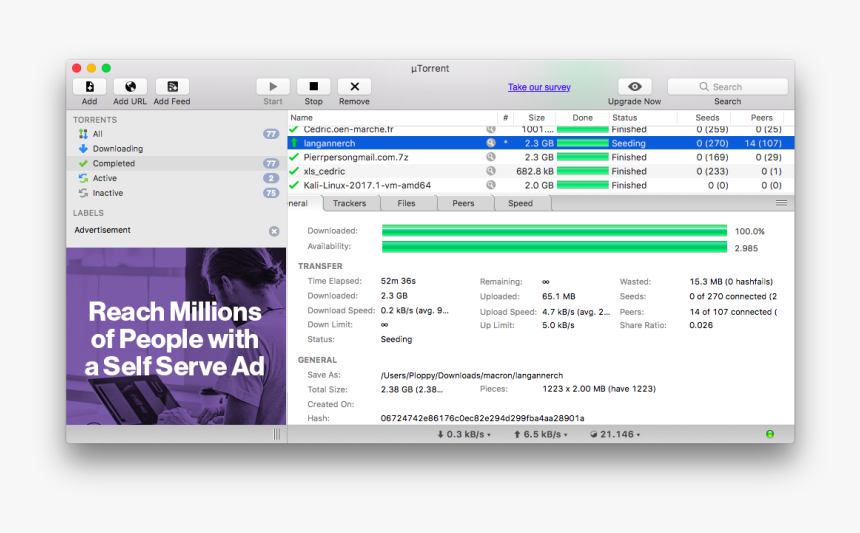
Task: Select the Downloading category
Action: 176,149
